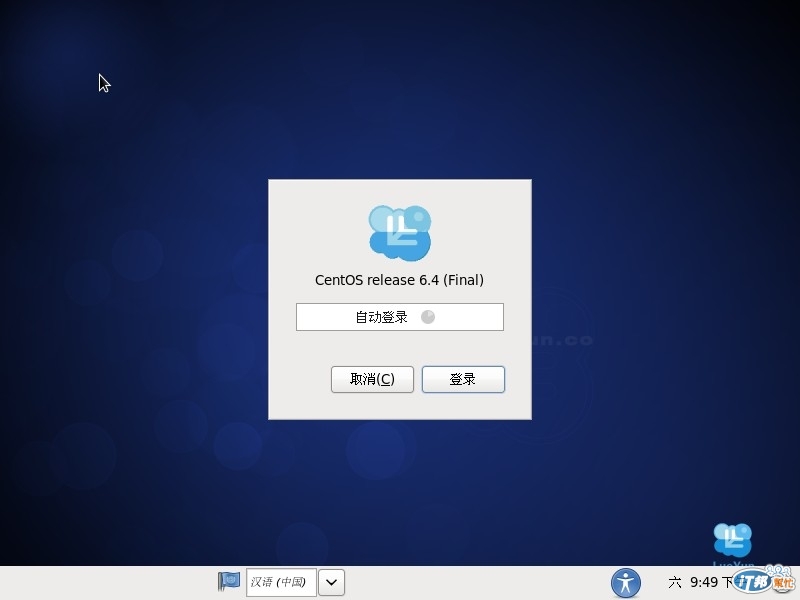Image resolution: width=800 pixels, height=600 pixels.
Task: Click the 取消(C) cancel button
Action: pyautogui.click(x=372, y=379)
